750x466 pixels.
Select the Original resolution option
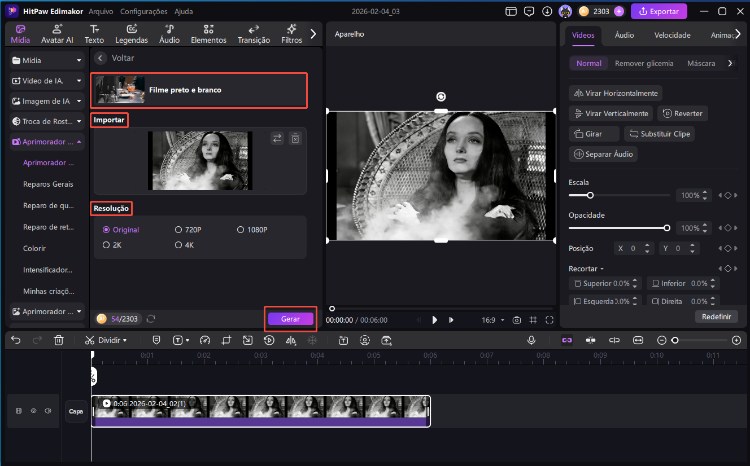coord(121,230)
